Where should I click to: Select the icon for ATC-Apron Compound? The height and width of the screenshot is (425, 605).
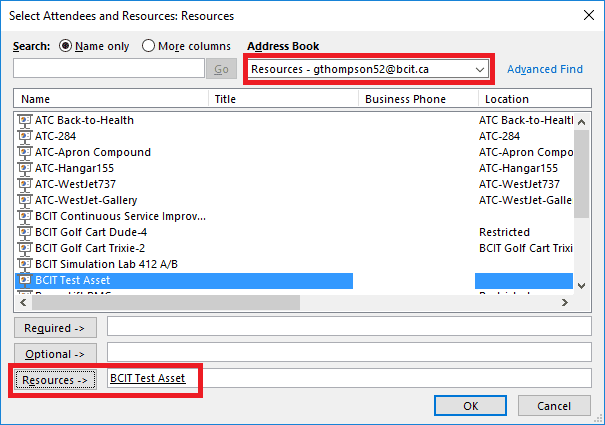click(x=24, y=152)
